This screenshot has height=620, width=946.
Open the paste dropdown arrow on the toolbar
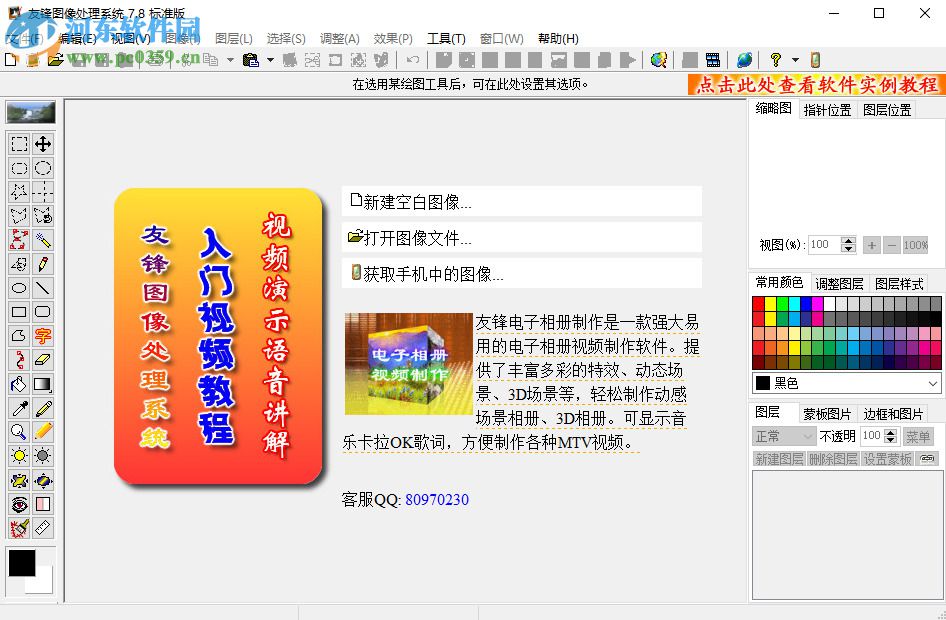tap(270, 60)
